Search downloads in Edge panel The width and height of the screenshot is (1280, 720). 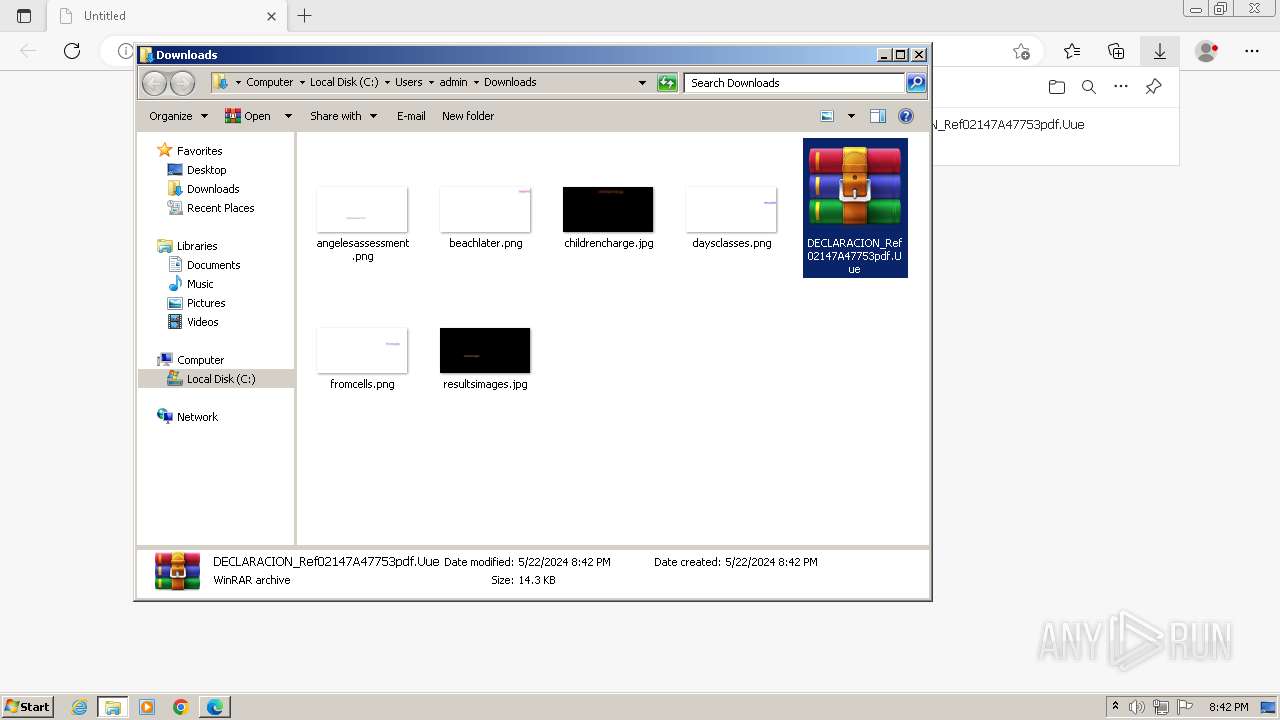click(1089, 87)
